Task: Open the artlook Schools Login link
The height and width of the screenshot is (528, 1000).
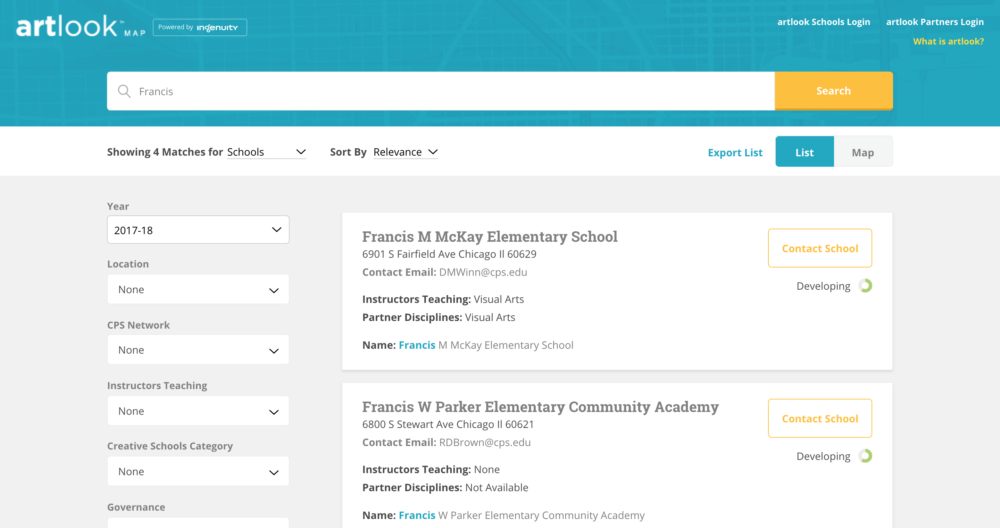Action: pos(823,22)
